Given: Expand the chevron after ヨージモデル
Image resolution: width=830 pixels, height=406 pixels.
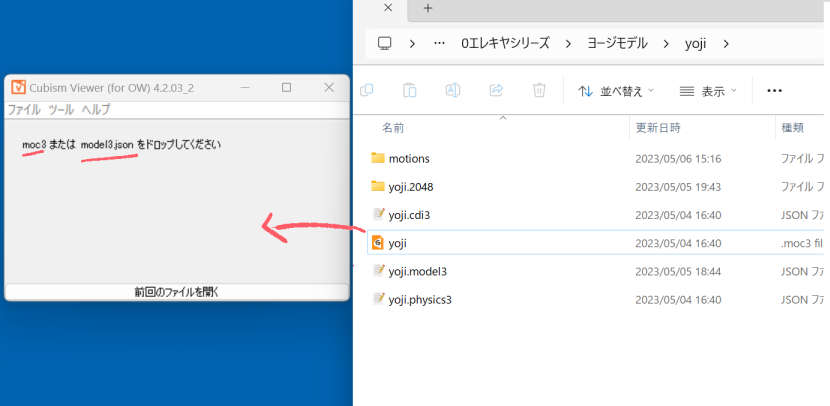Looking at the screenshot, I should coord(666,43).
